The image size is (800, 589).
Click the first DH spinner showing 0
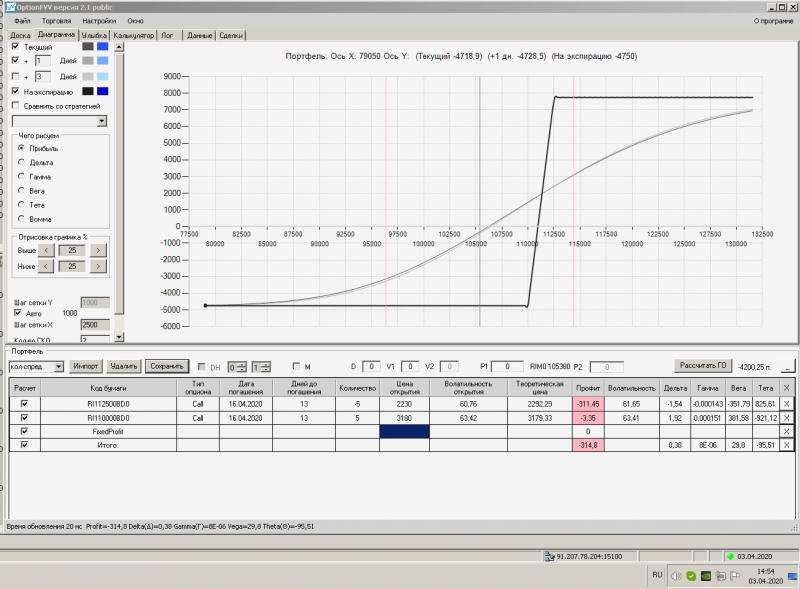coord(238,367)
